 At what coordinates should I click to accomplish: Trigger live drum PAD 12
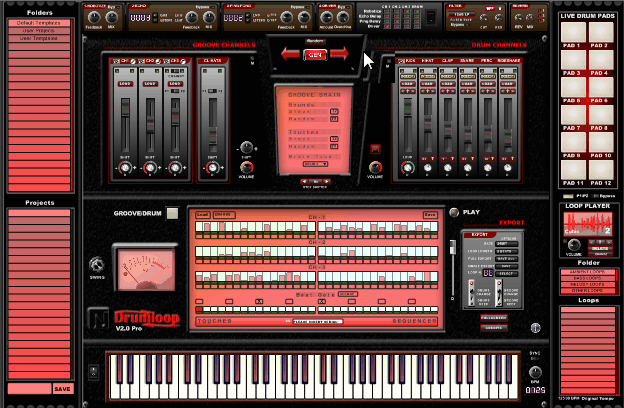tap(601, 170)
